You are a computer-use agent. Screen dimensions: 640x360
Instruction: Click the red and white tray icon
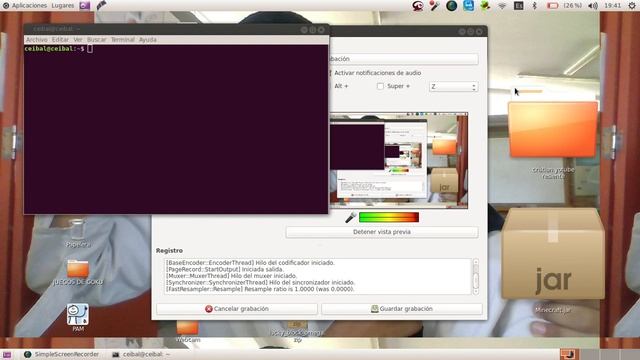[418, 6]
